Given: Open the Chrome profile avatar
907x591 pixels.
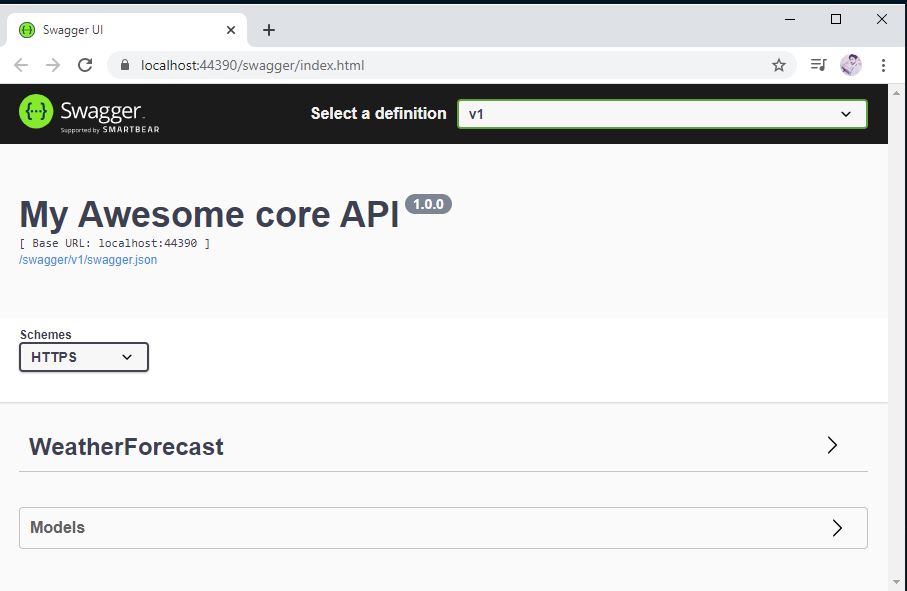Looking at the screenshot, I should (x=851, y=65).
